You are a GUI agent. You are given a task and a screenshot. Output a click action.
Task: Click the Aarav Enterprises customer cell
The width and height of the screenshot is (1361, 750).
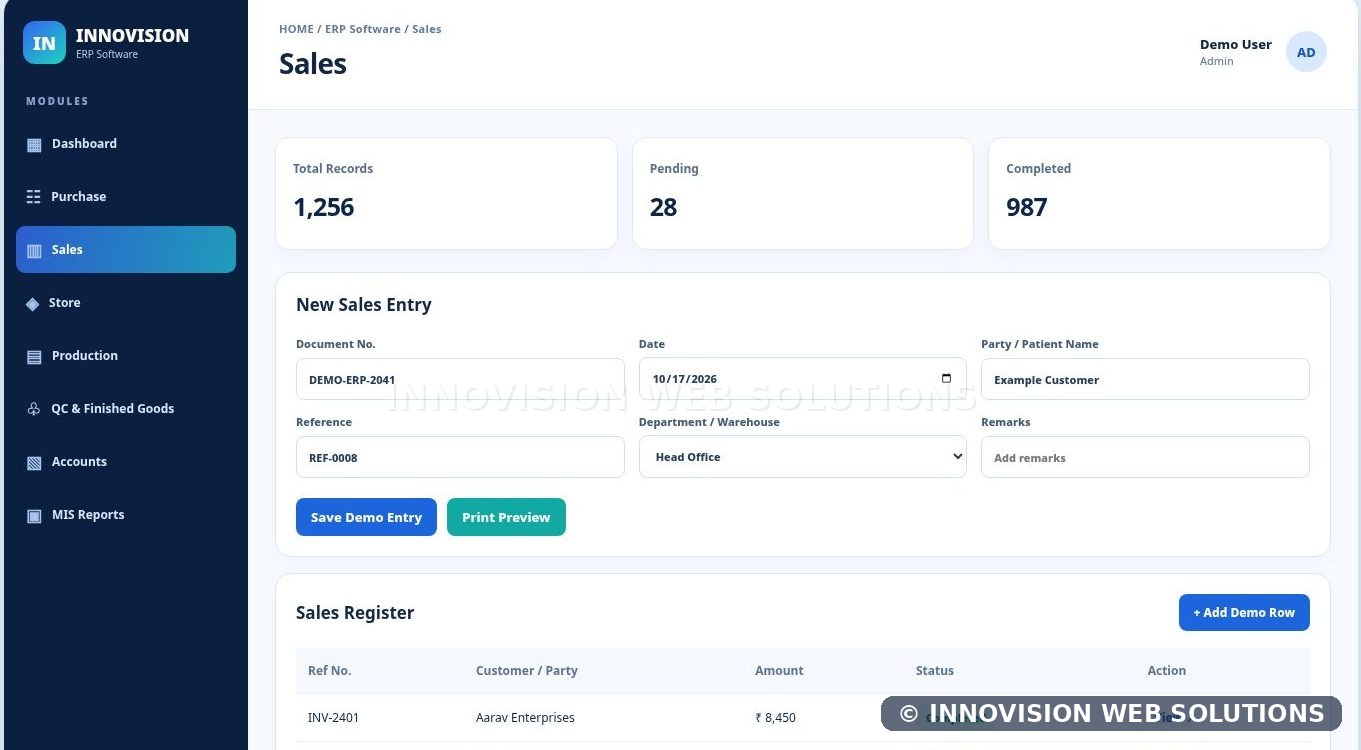coord(525,718)
